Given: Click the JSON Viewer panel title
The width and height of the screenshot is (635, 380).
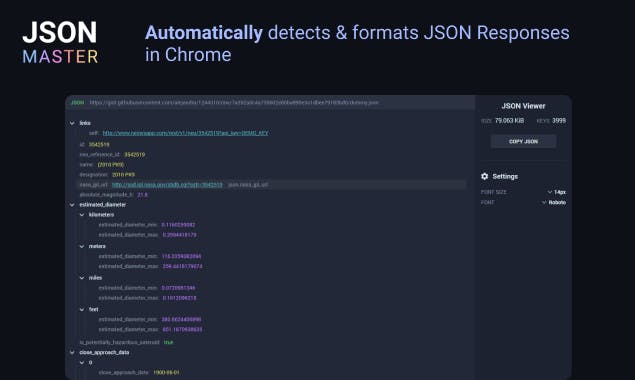Looking at the screenshot, I should [x=523, y=106].
